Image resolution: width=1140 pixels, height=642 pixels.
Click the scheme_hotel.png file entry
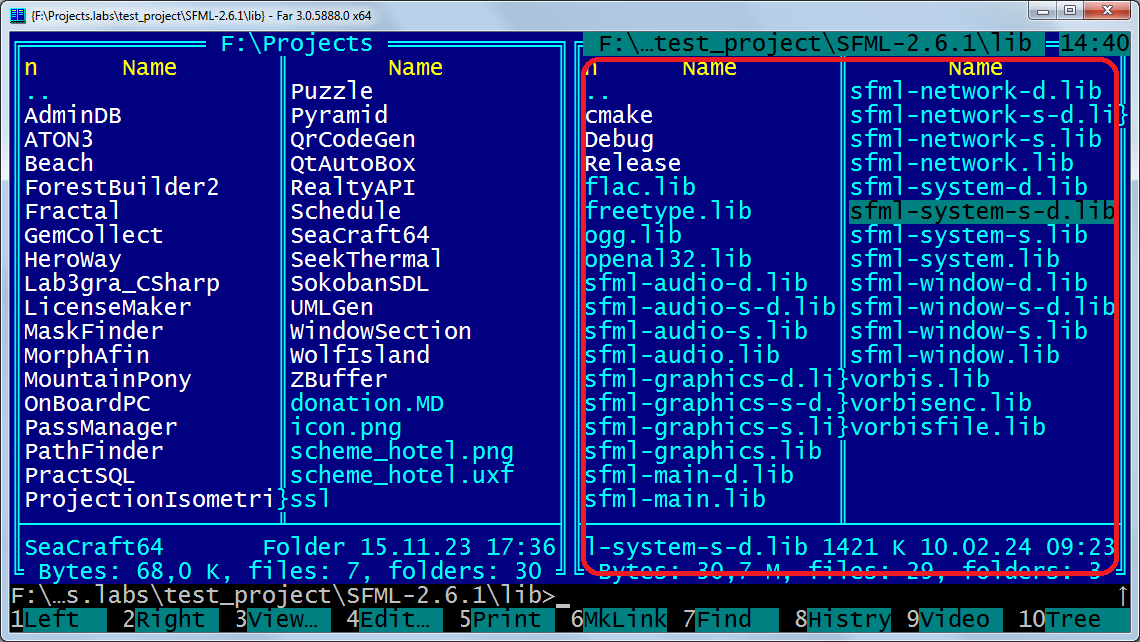[x=401, y=451]
